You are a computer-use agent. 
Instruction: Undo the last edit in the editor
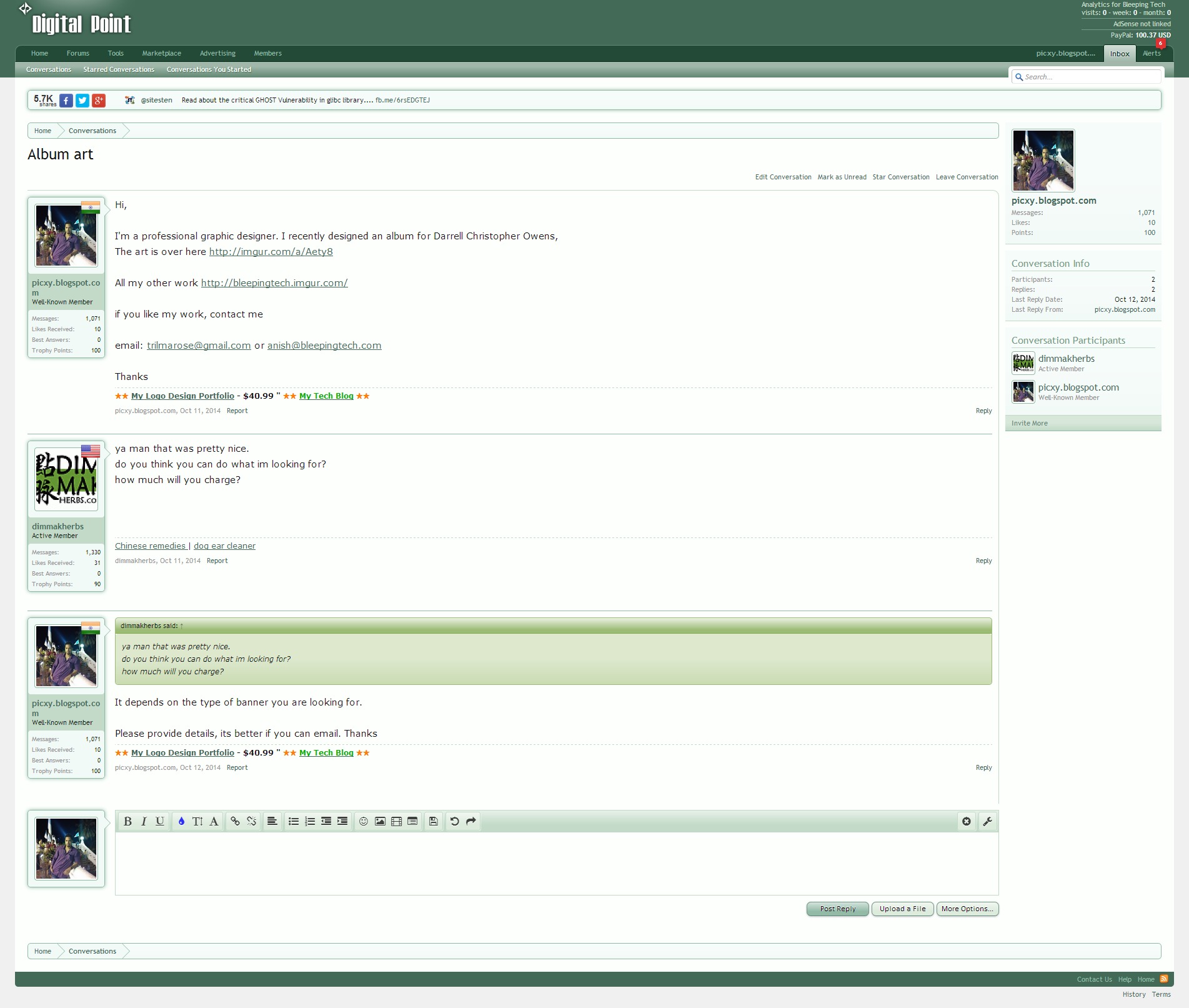[455, 821]
